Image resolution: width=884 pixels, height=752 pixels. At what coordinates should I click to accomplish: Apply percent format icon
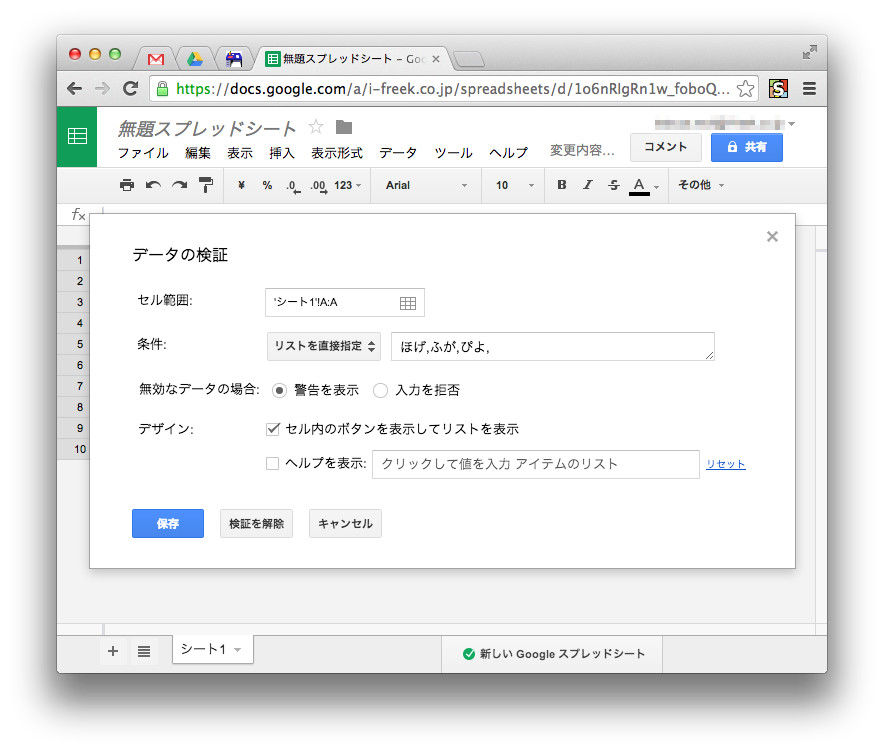[266, 185]
